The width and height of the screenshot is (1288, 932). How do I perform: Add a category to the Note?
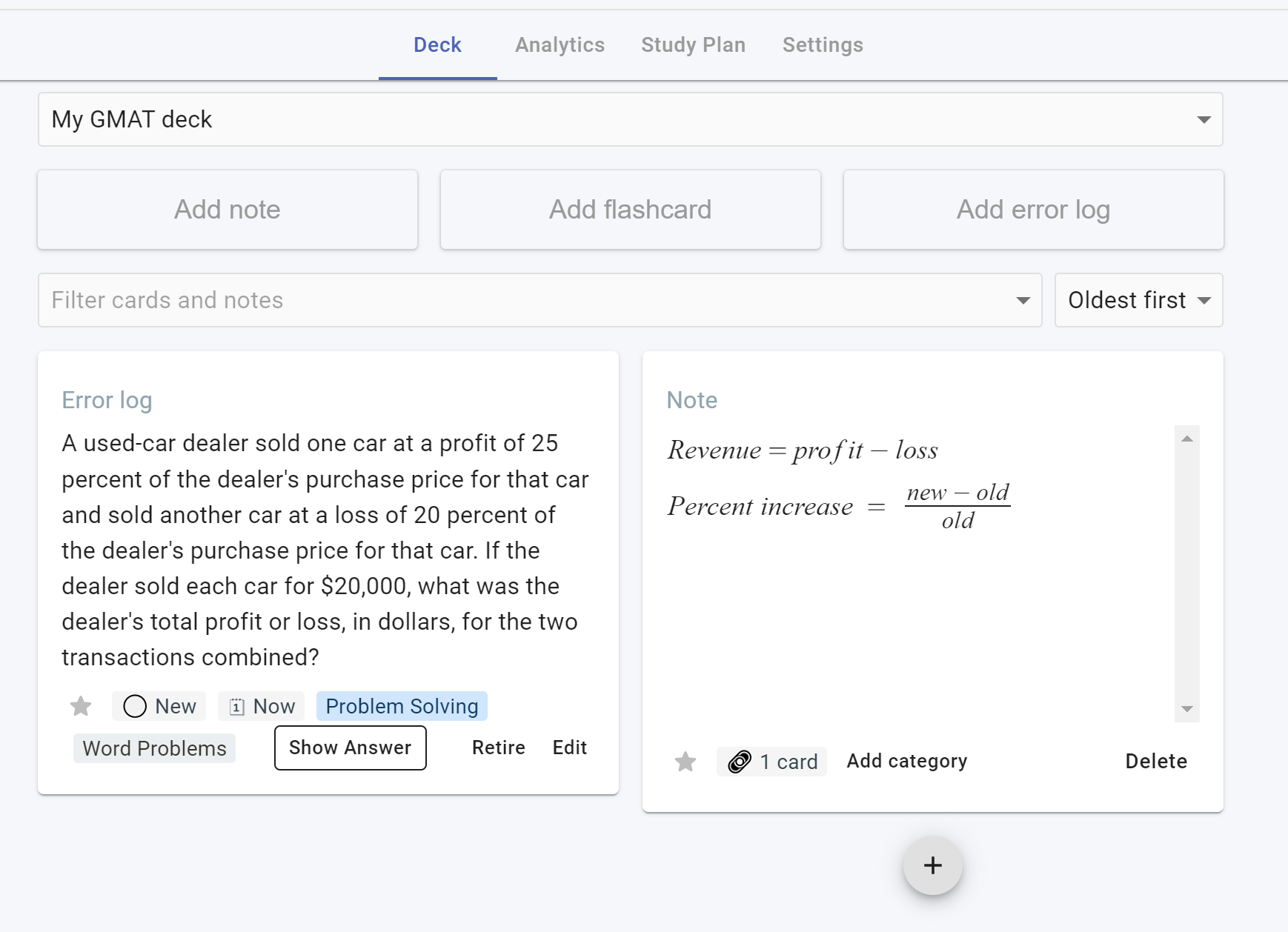(907, 761)
